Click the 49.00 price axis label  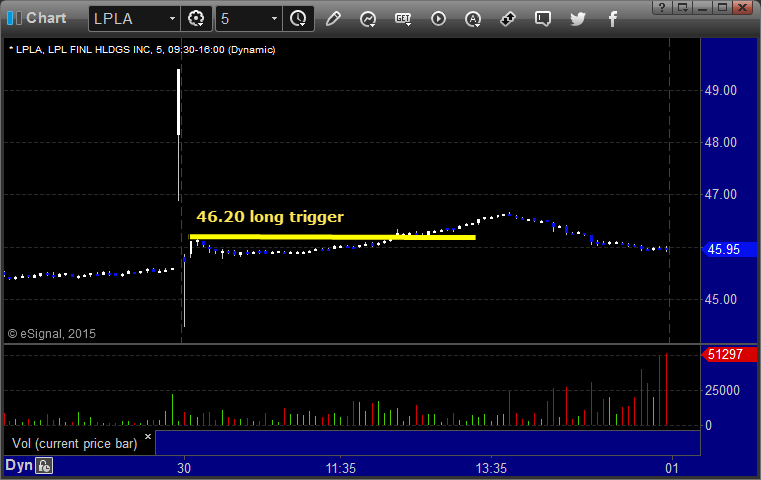click(721, 90)
